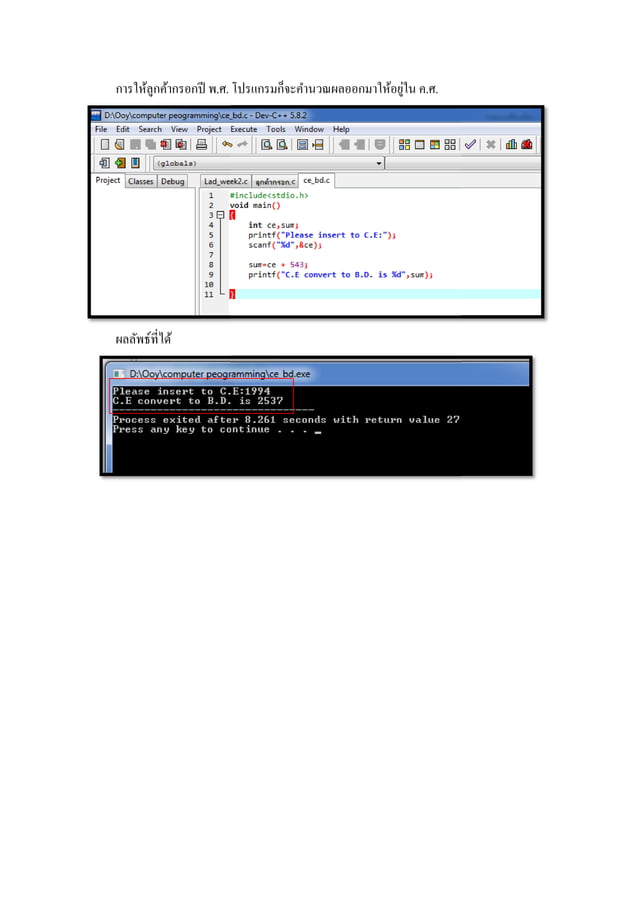
Task: Click the printf 'Please insert to C.E:' line
Action: pos(322,235)
